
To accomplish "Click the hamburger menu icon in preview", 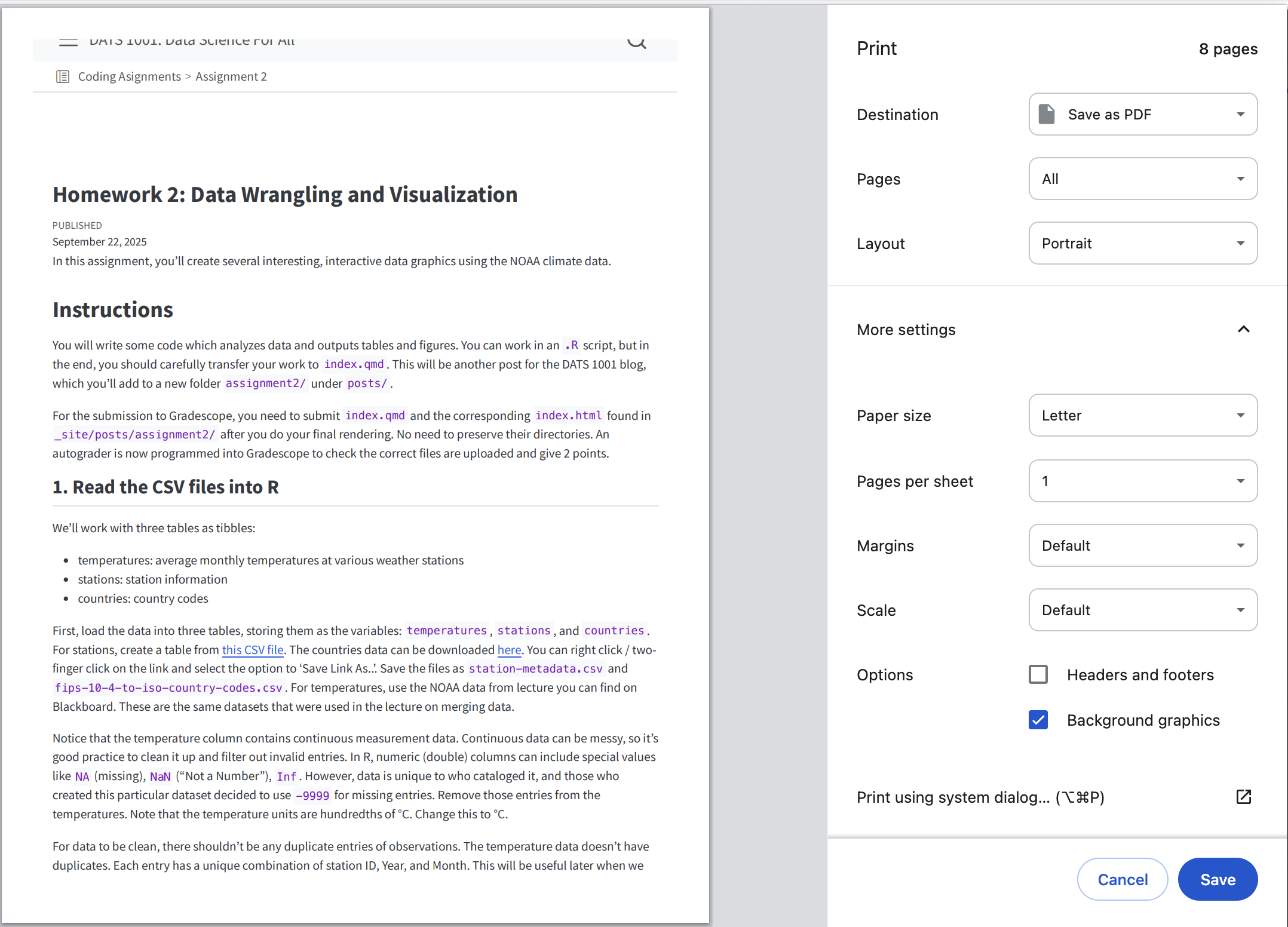I will [68, 42].
